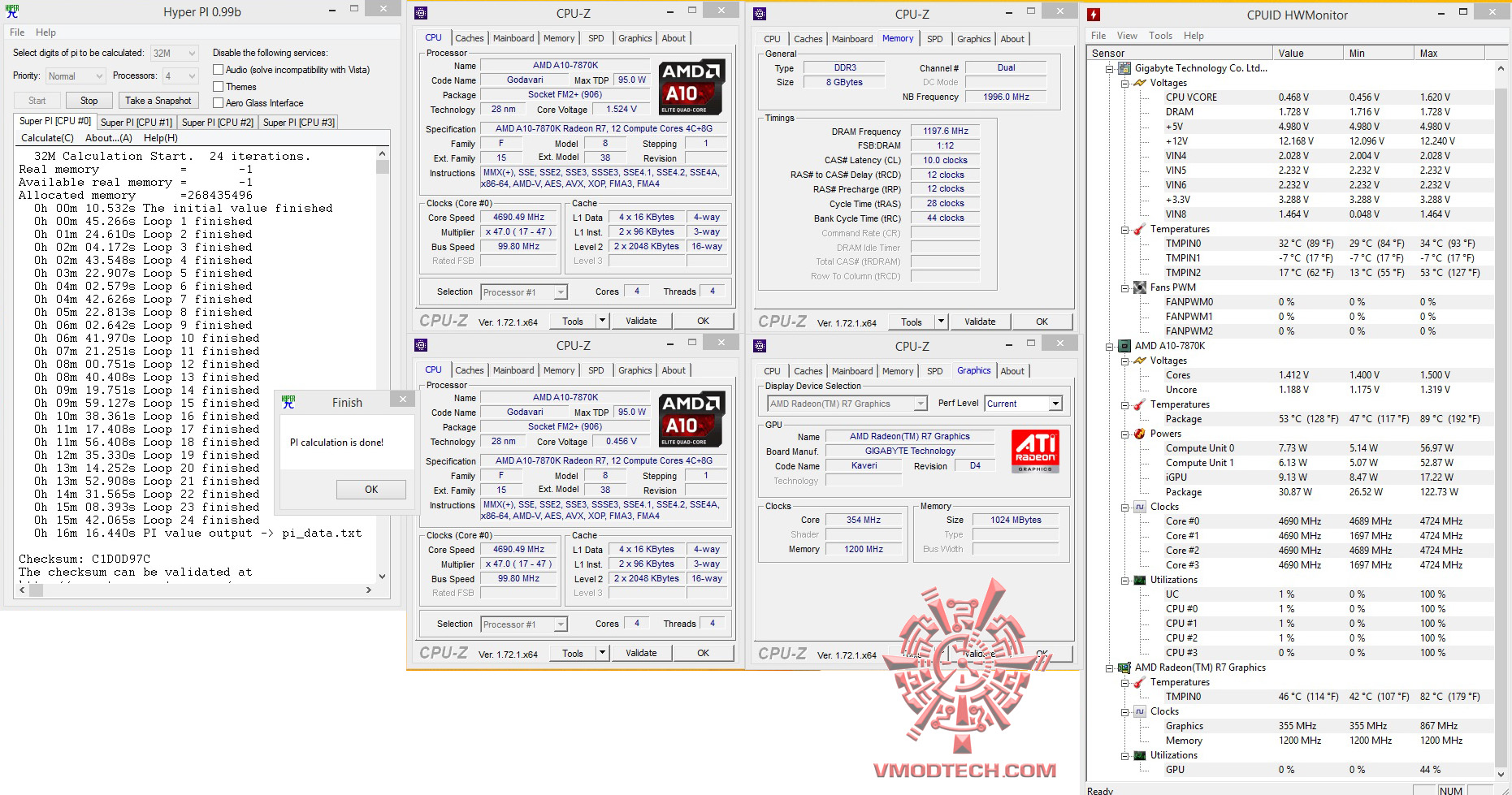Click the Stop button in Hyper PI
Viewport: 1512px width, 795px height.
point(89,101)
